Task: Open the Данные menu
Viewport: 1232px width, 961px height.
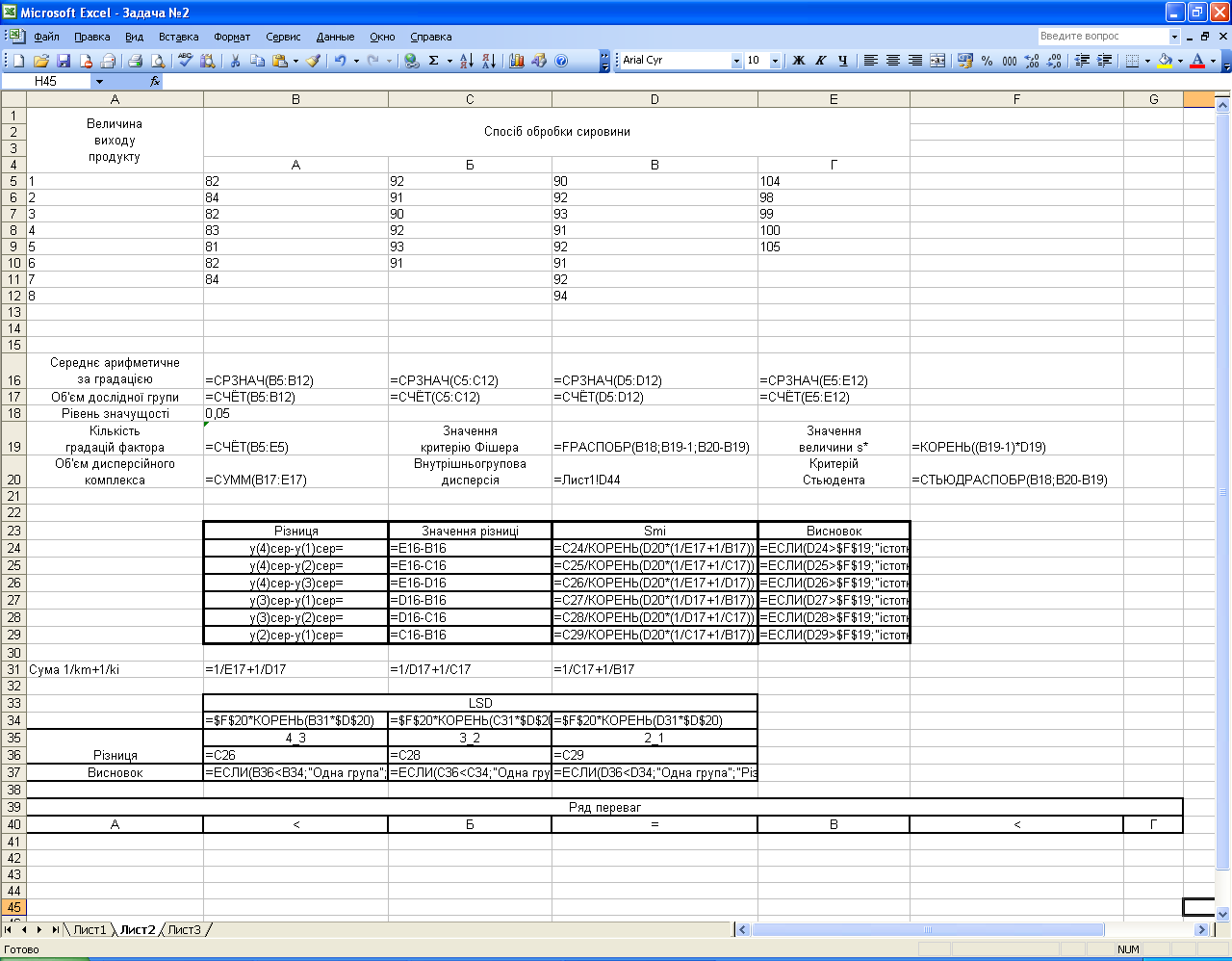Action: coord(335,37)
